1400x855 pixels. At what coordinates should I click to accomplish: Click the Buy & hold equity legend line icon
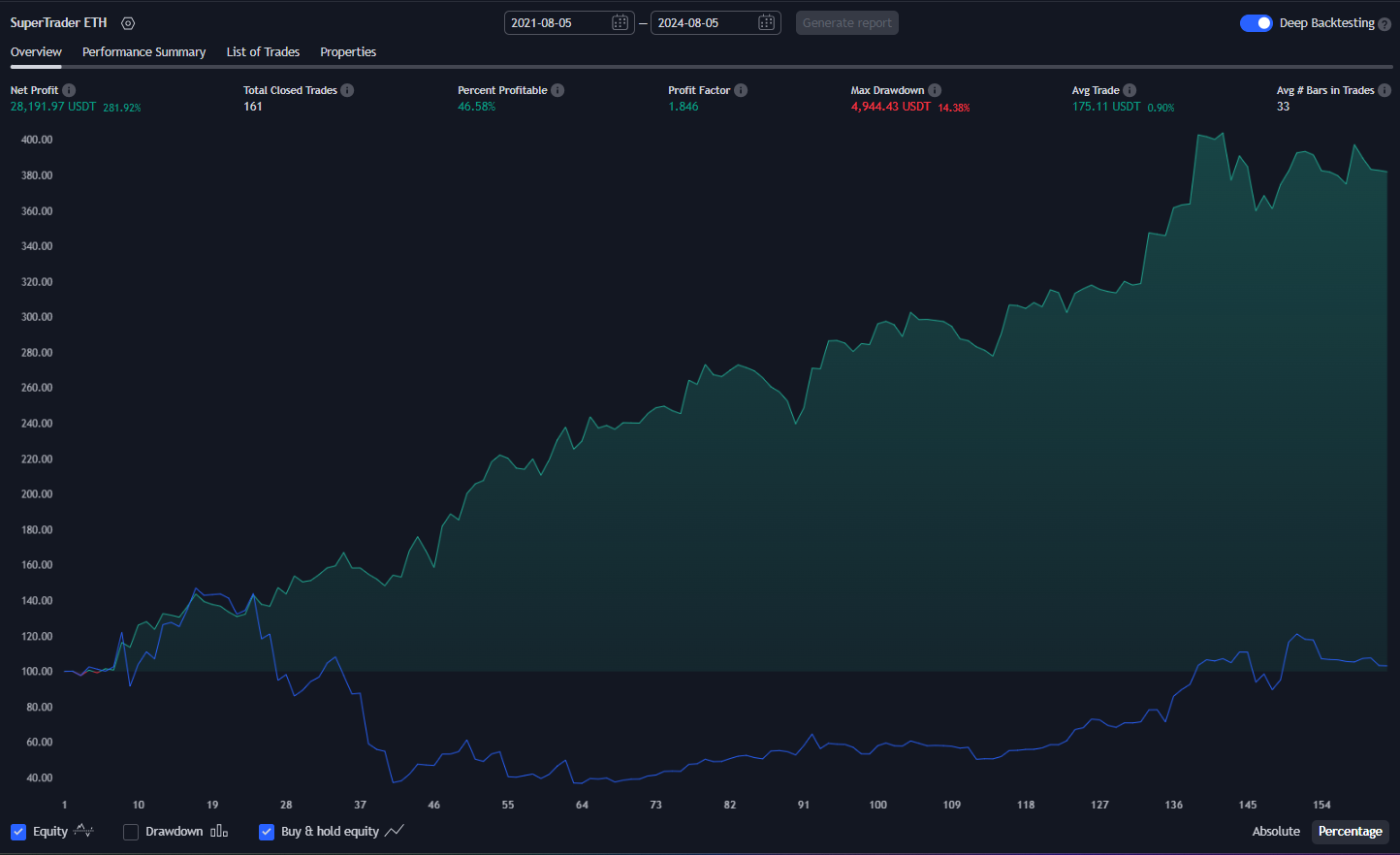coord(394,831)
